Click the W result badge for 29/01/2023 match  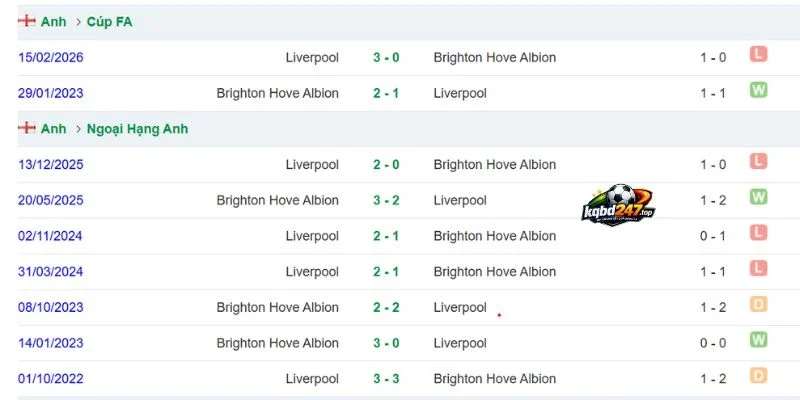pos(758,90)
